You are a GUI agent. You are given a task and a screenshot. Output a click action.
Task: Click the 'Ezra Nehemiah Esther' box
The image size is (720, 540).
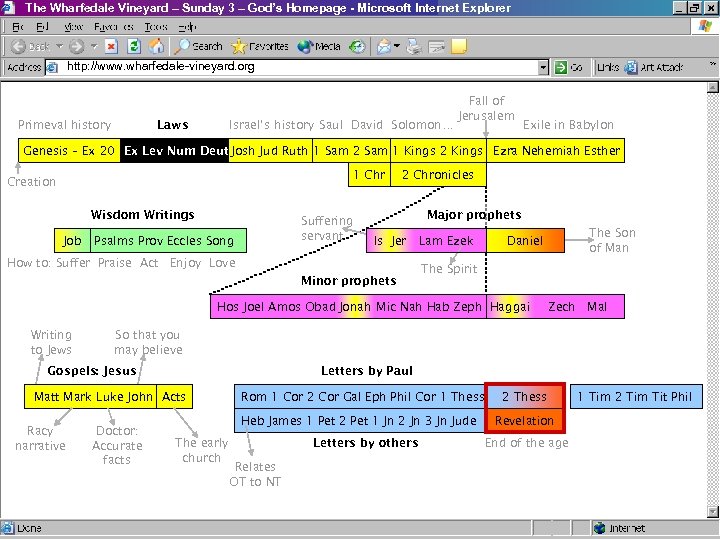click(556, 150)
